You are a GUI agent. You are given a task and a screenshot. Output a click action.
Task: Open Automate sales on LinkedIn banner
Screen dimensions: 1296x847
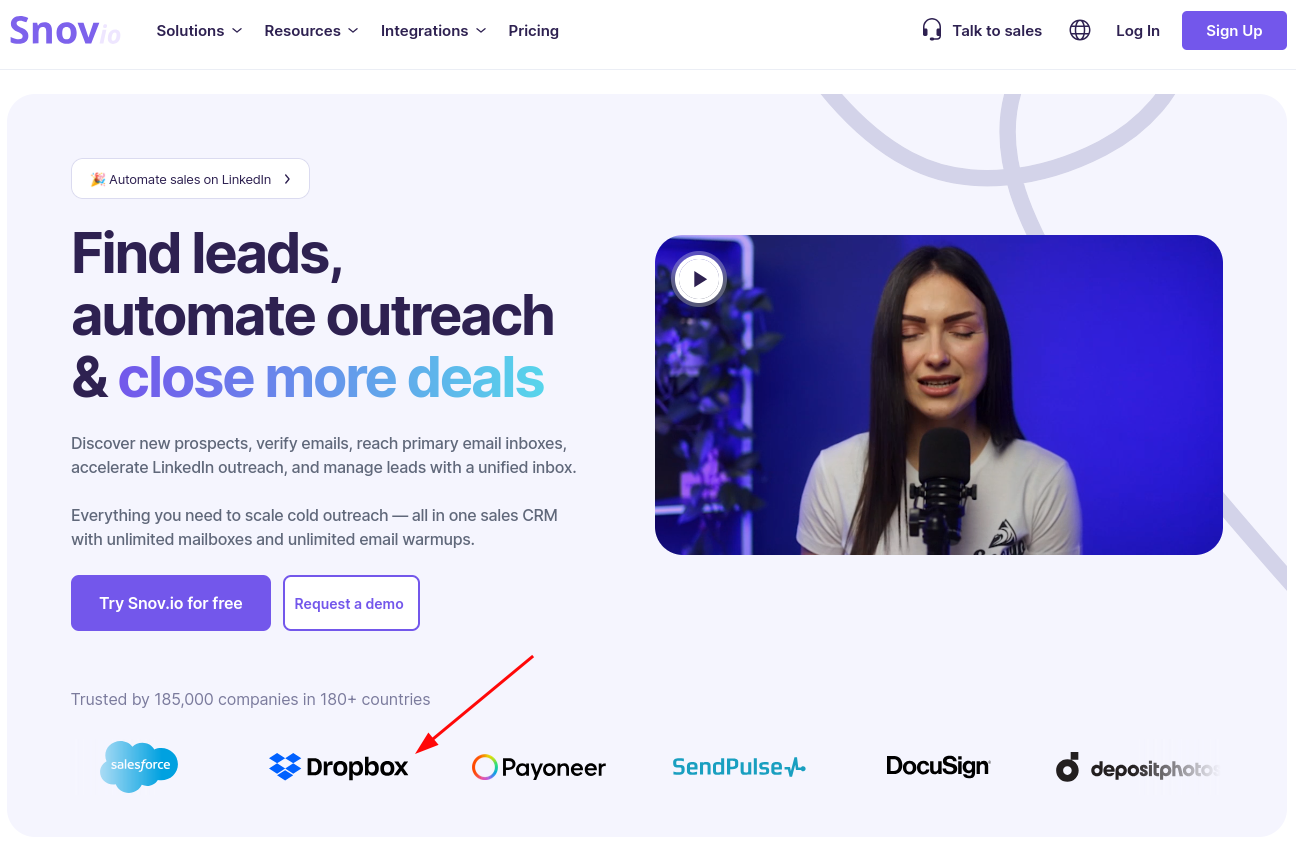tap(190, 179)
